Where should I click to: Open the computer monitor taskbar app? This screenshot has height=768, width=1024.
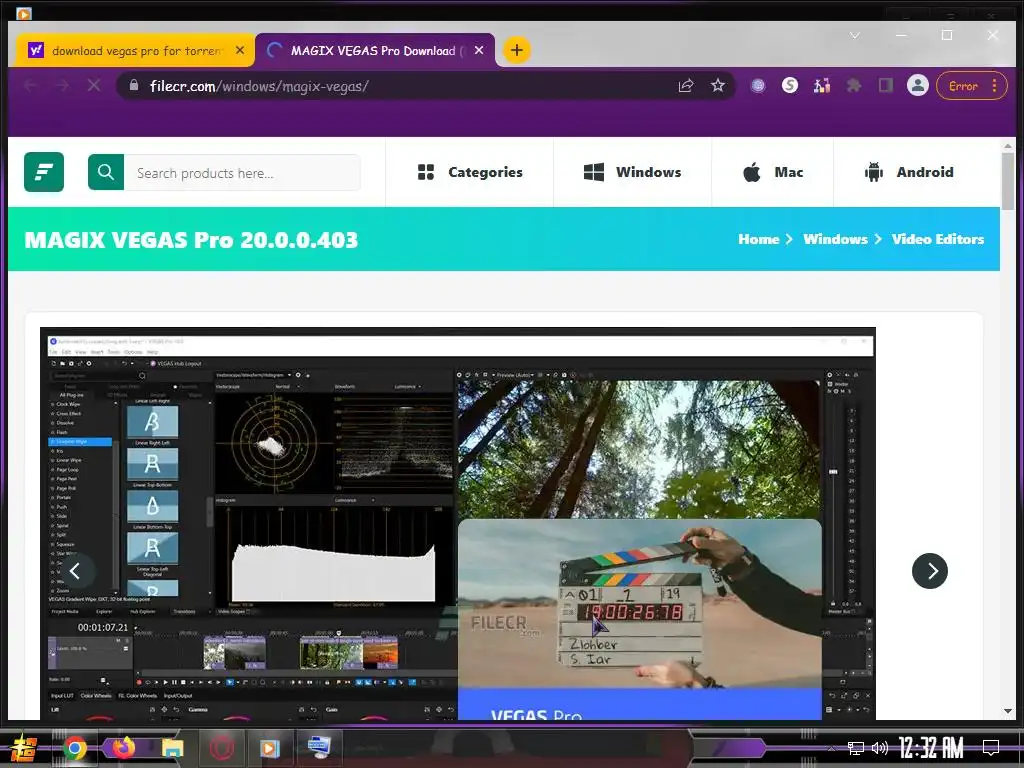click(319, 748)
